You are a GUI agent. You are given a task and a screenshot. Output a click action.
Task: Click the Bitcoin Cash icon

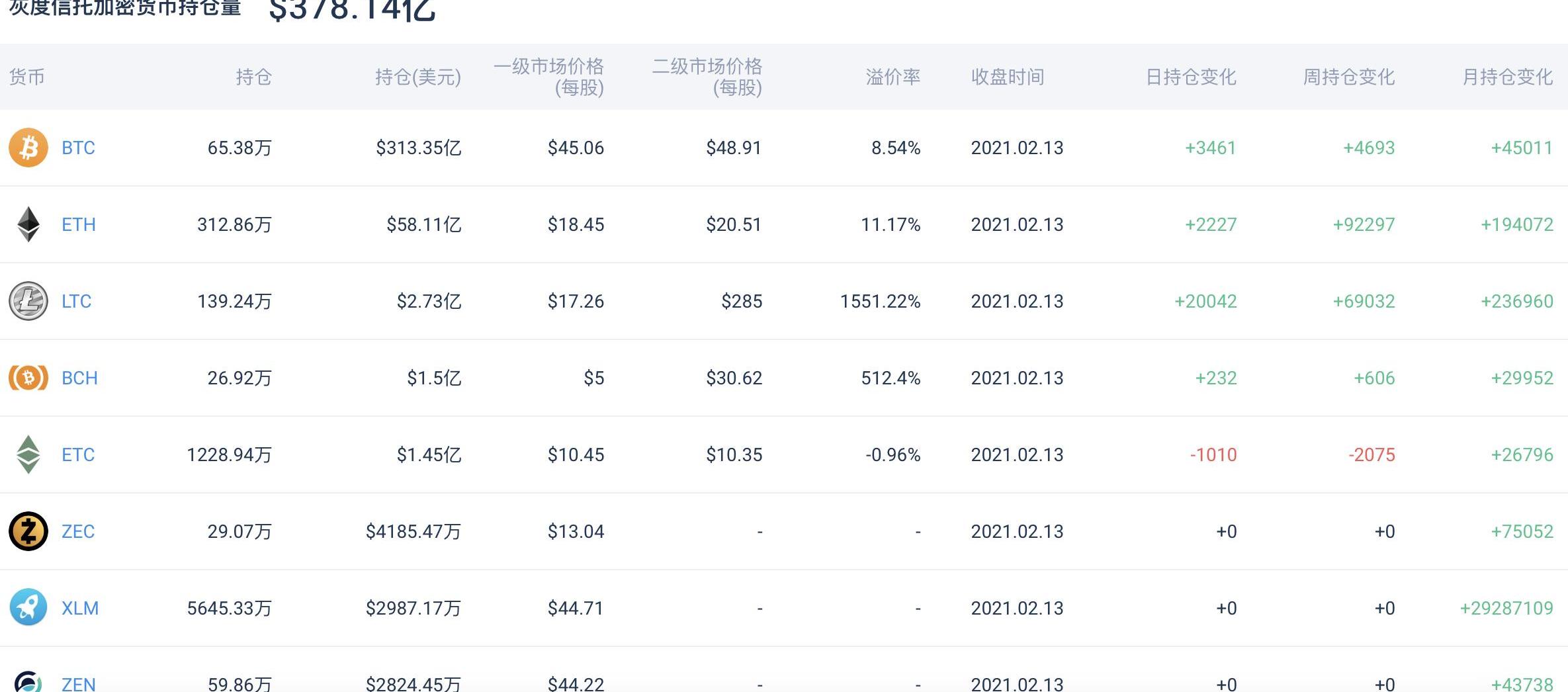point(28,378)
